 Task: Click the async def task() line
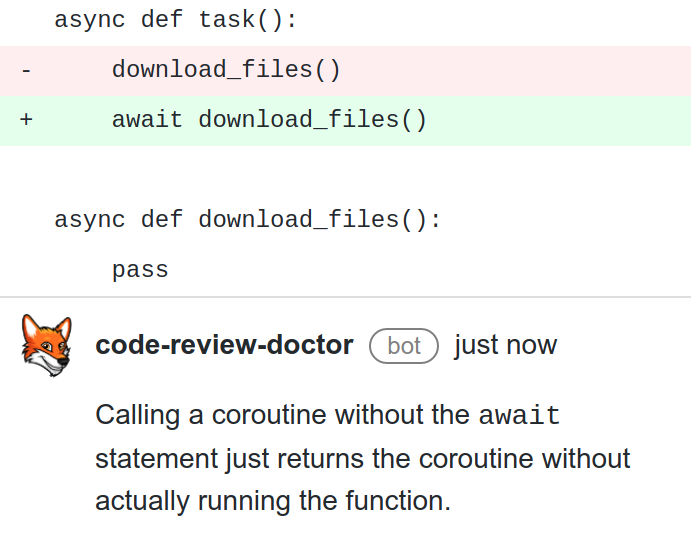[176, 20]
